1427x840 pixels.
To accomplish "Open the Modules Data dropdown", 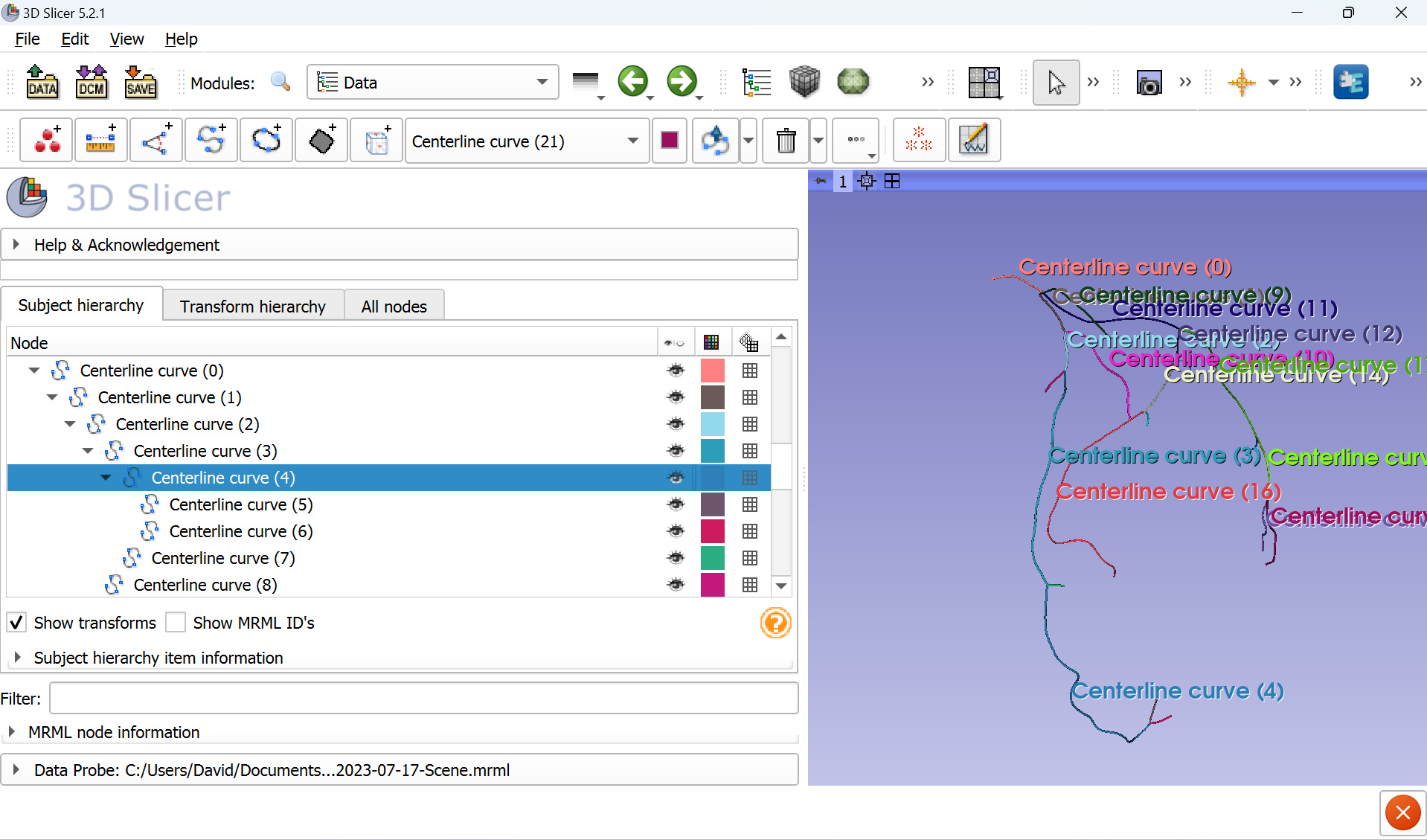I will (432, 82).
